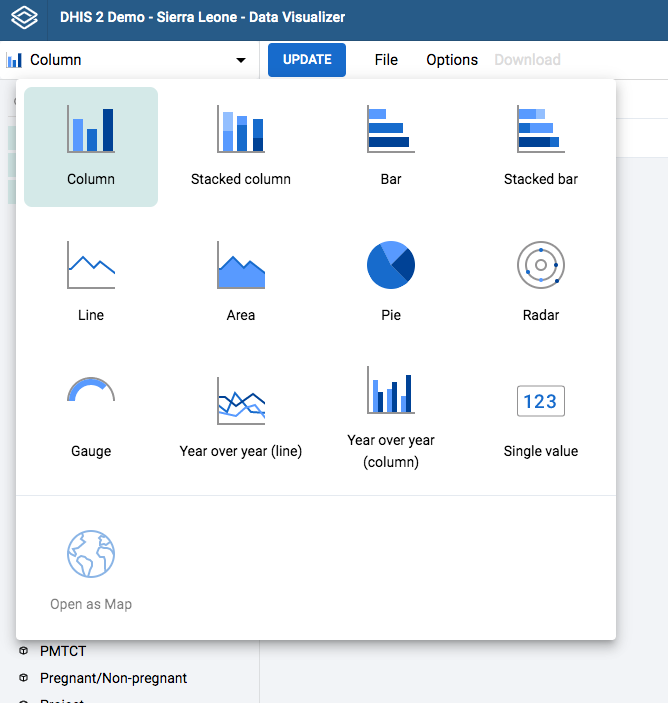The image size is (668, 703).
Task: Pick the Radar chart type
Action: 541,282
